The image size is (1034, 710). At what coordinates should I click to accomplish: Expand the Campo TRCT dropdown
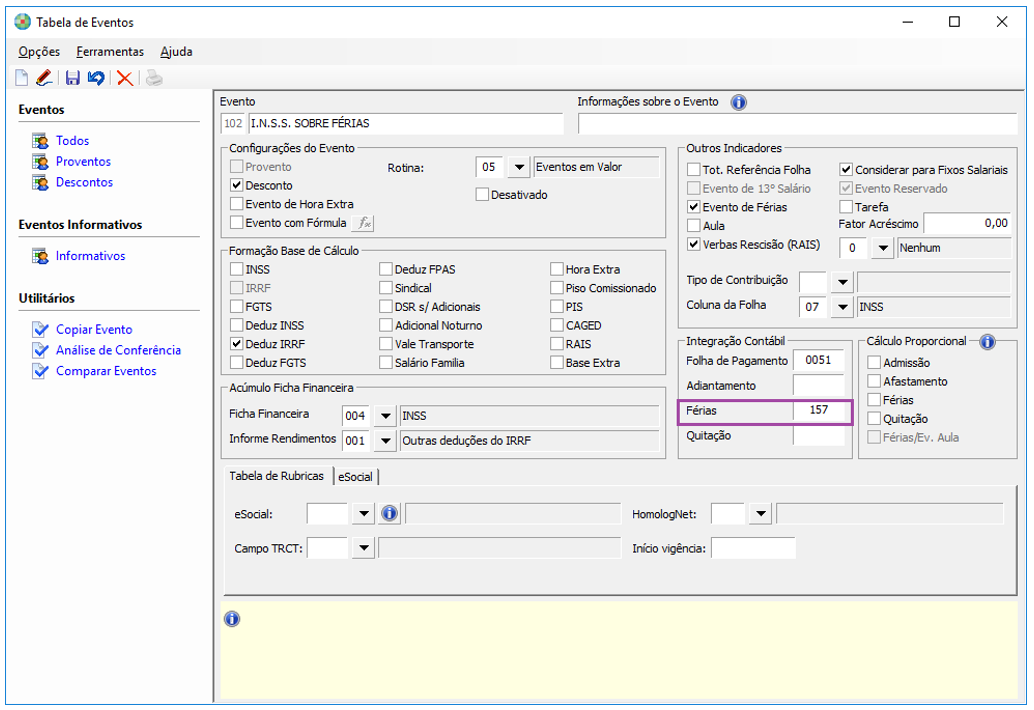(x=363, y=547)
